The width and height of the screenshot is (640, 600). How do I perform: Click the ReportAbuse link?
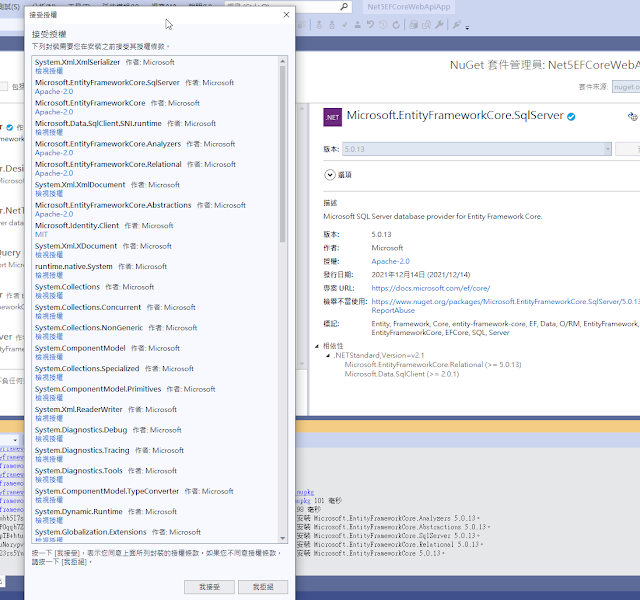click(393, 311)
